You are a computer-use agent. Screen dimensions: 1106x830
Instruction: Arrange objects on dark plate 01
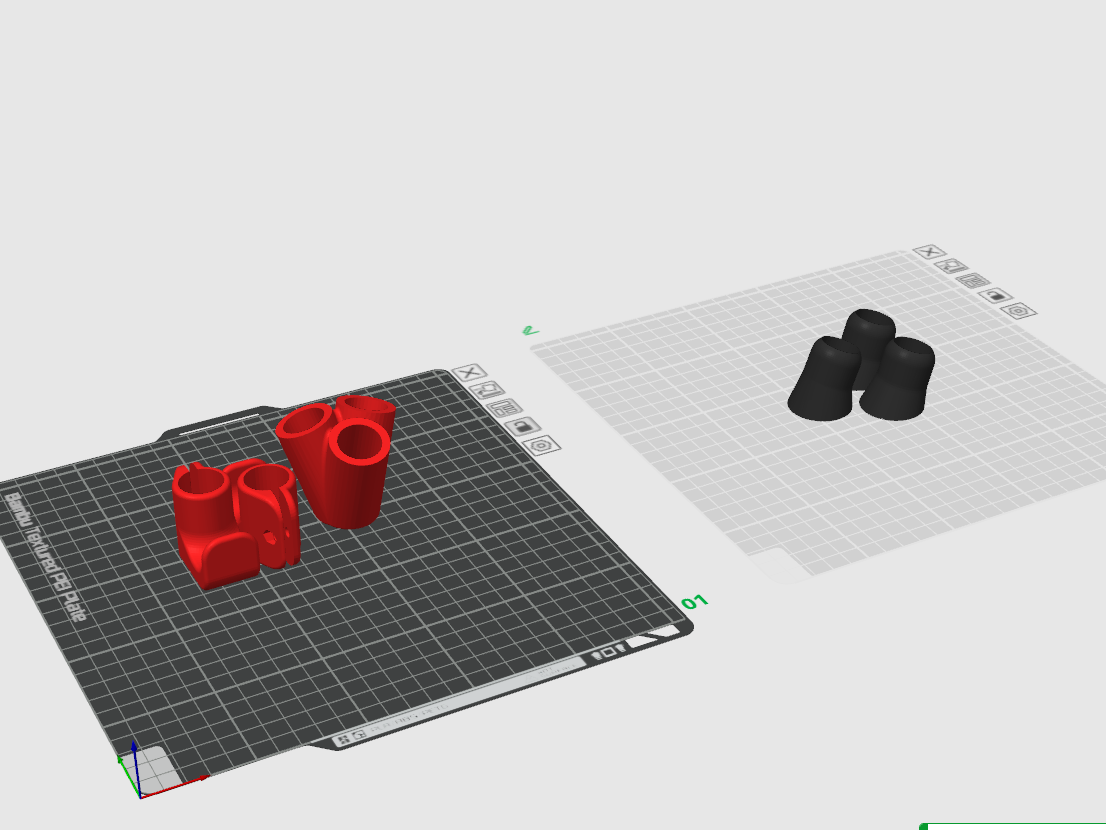point(506,408)
